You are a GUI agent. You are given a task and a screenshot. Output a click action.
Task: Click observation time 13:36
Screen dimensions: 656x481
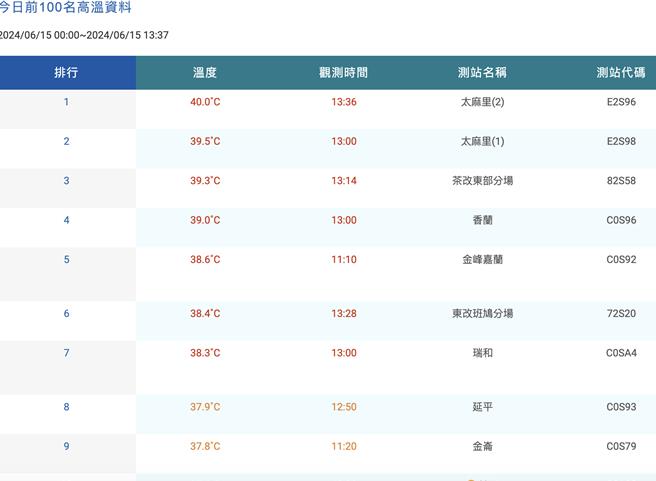click(x=344, y=102)
